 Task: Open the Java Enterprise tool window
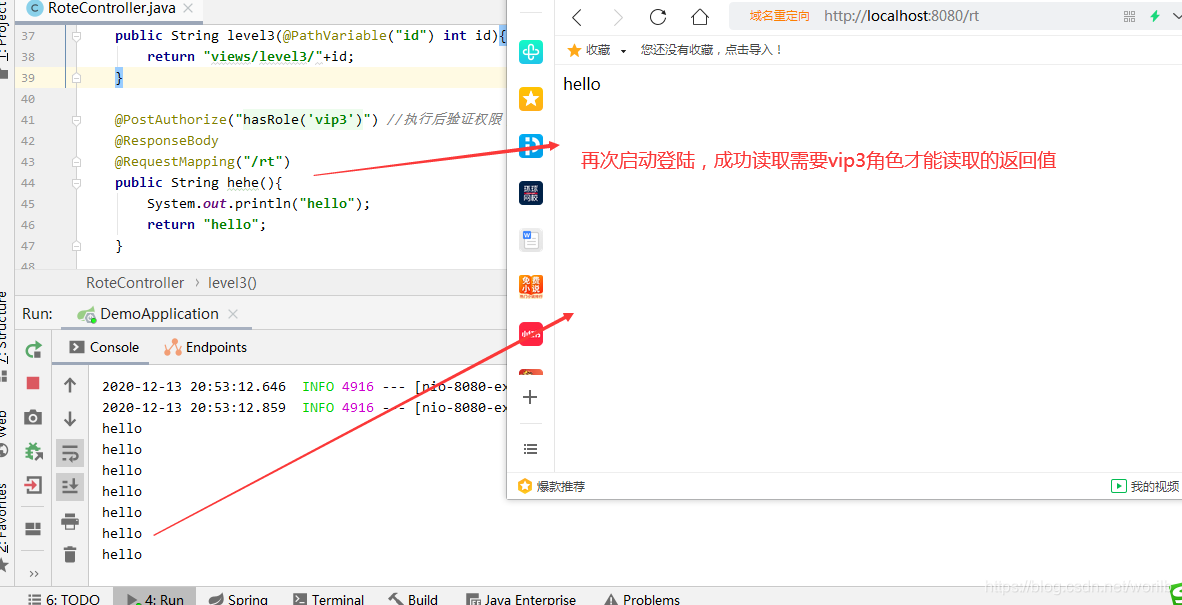(521, 600)
